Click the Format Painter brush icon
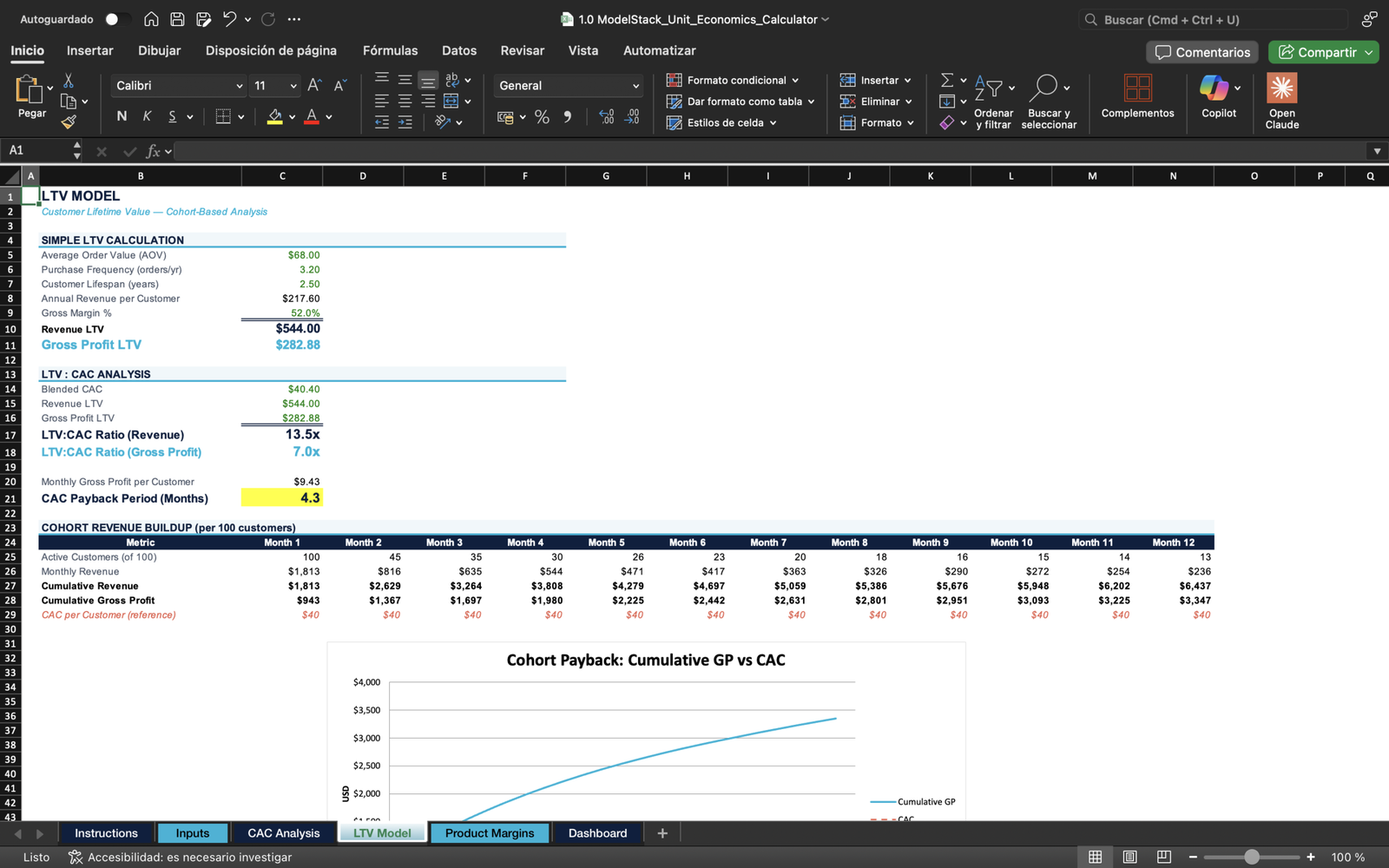The image size is (1389, 868). (69, 122)
